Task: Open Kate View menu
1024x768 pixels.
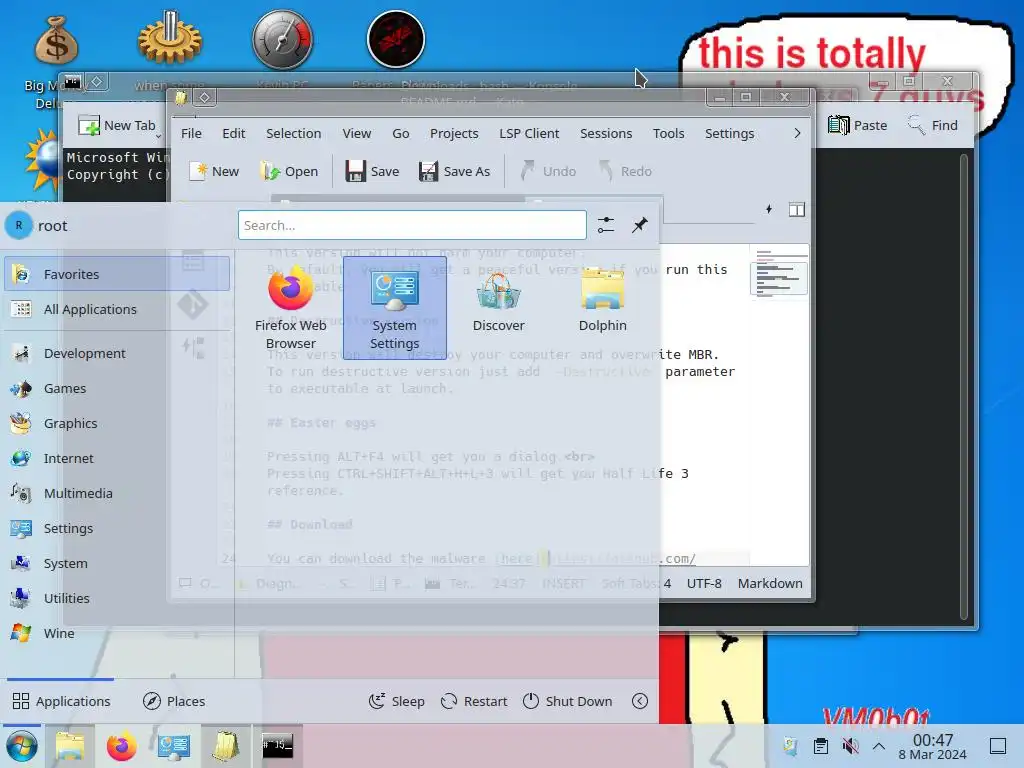Action: pyautogui.click(x=357, y=133)
